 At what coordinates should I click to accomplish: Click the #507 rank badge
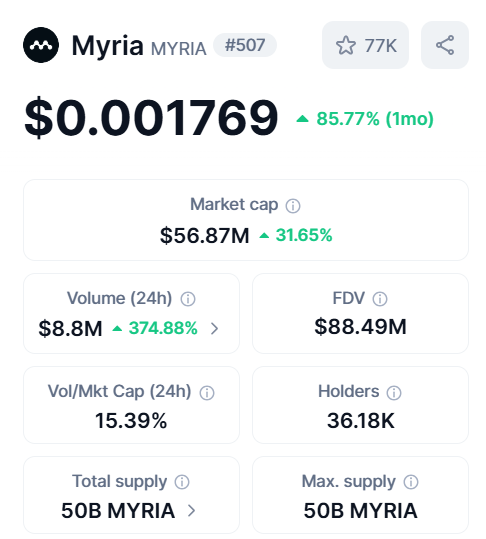click(x=245, y=45)
